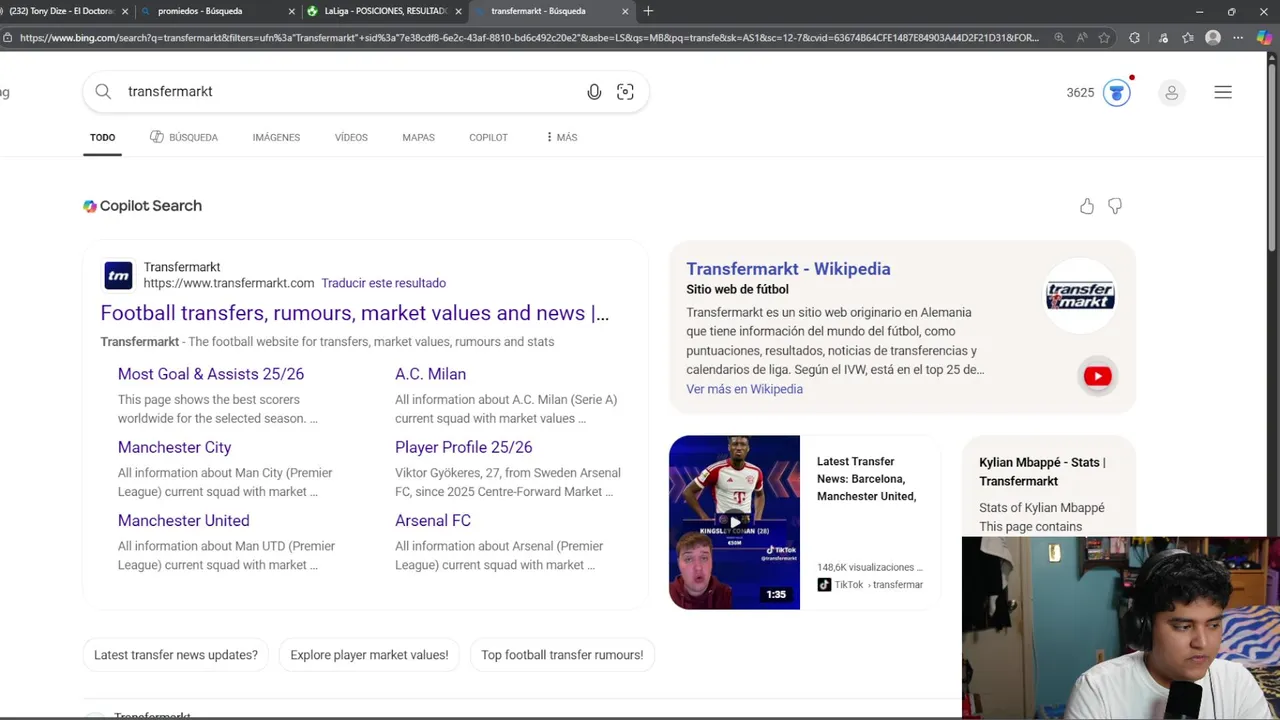The height and width of the screenshot is (720, 1280).
Task: Open a new browser tab
Action: pyautogui.click(x=648, y=11)
